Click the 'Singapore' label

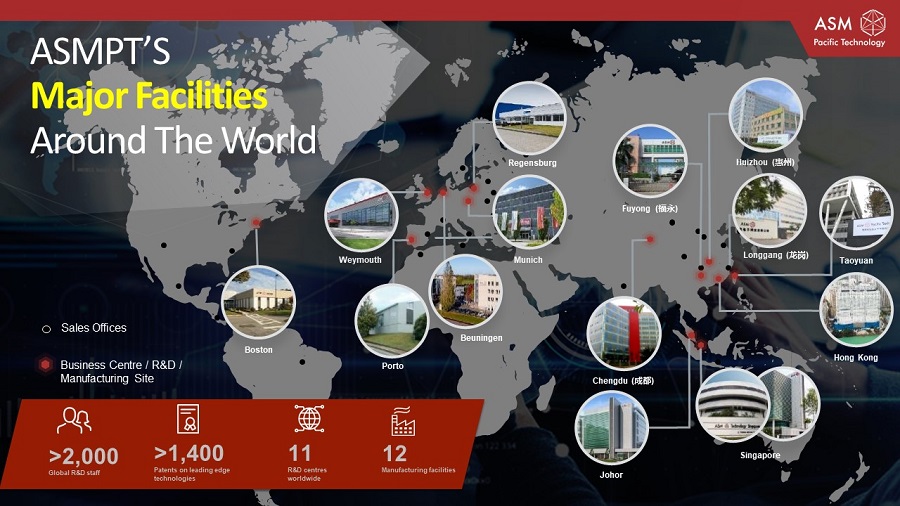(x=760, y=455)
